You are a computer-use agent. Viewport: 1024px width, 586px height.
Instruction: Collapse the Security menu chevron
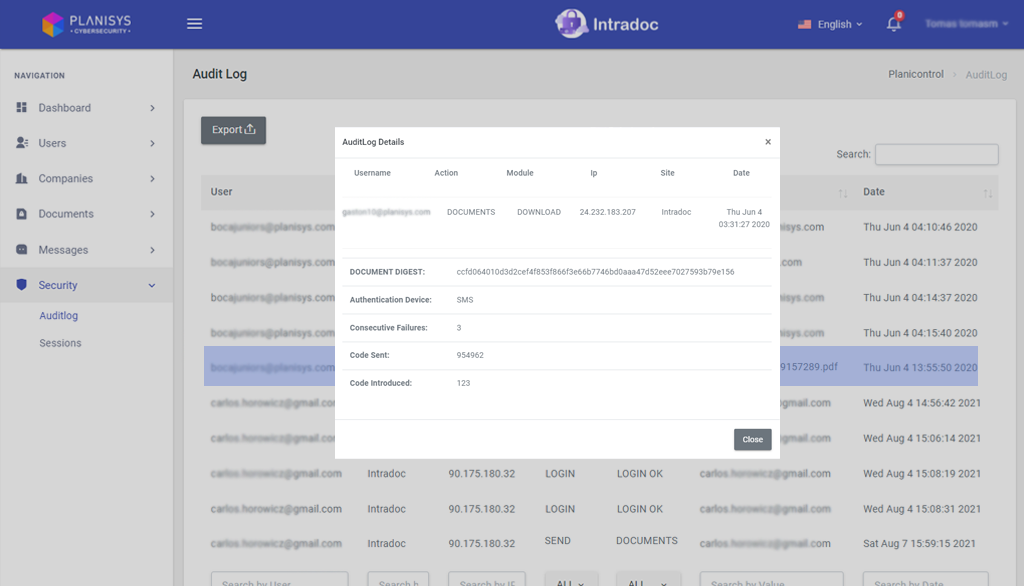152,286
